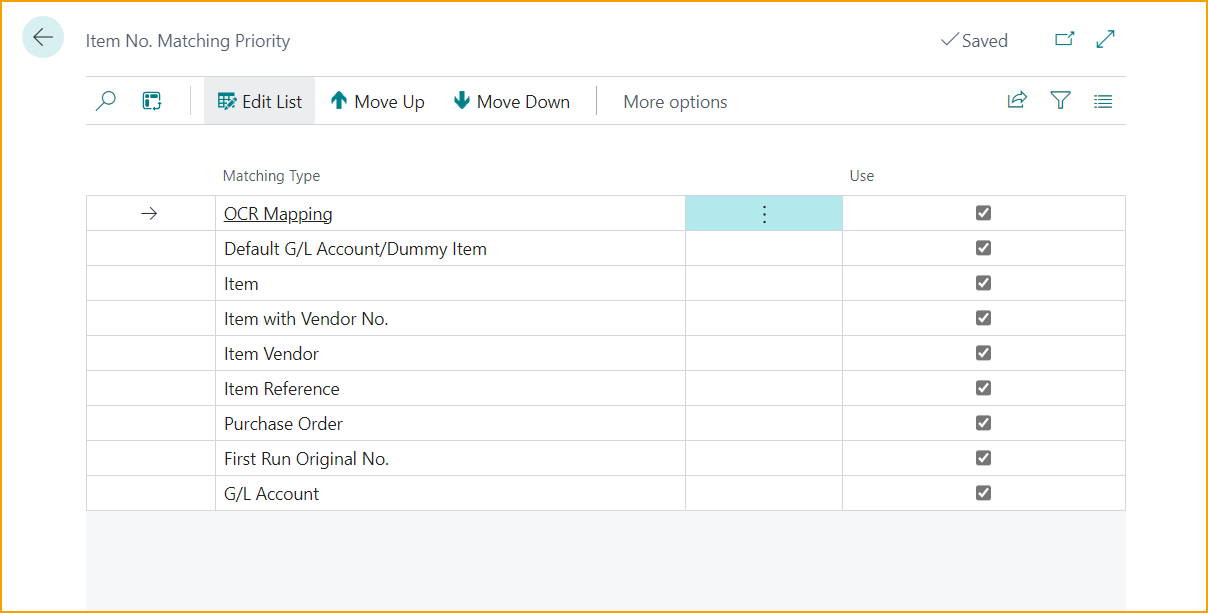Click the back arrow button
Screen dimensions: 1208x613
coord(43,38)
